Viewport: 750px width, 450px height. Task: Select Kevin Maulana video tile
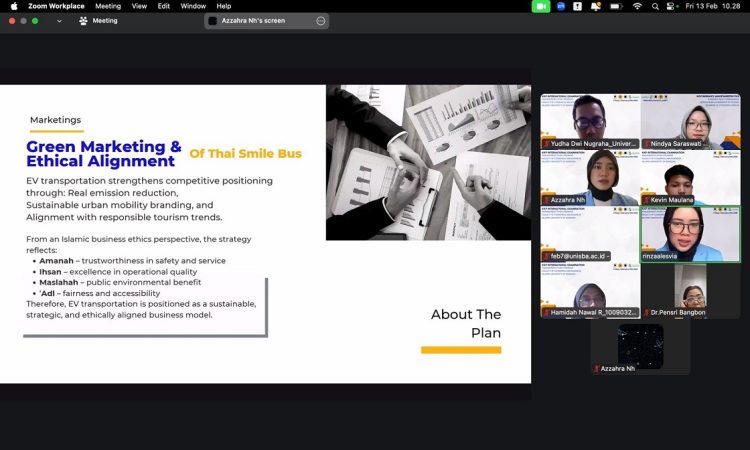point(691,178)
